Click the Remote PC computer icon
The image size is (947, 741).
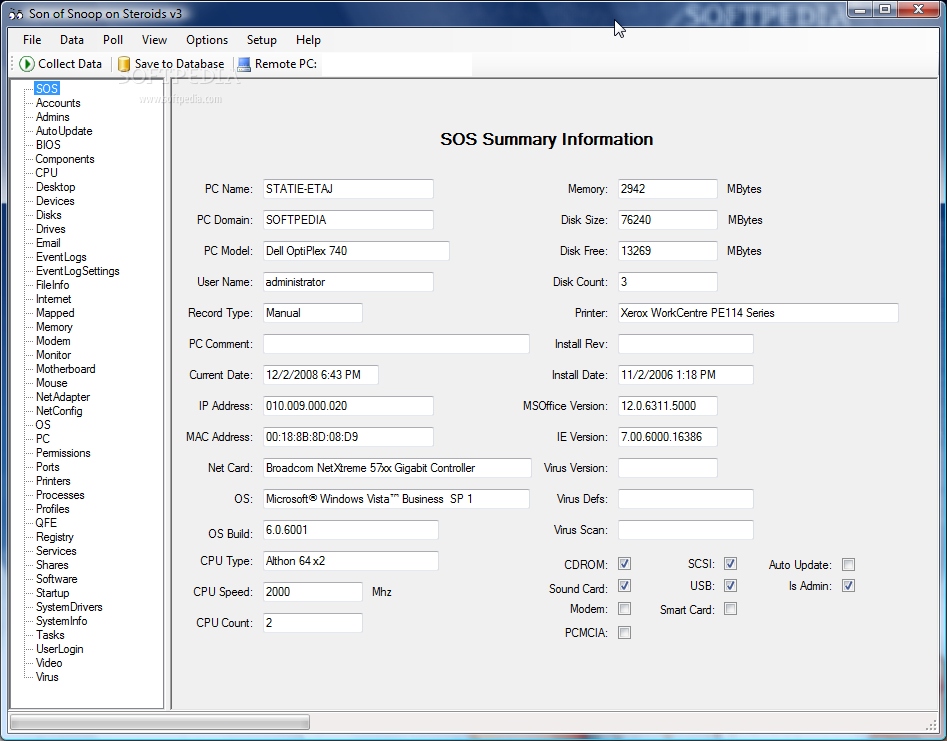coord(244,64)
